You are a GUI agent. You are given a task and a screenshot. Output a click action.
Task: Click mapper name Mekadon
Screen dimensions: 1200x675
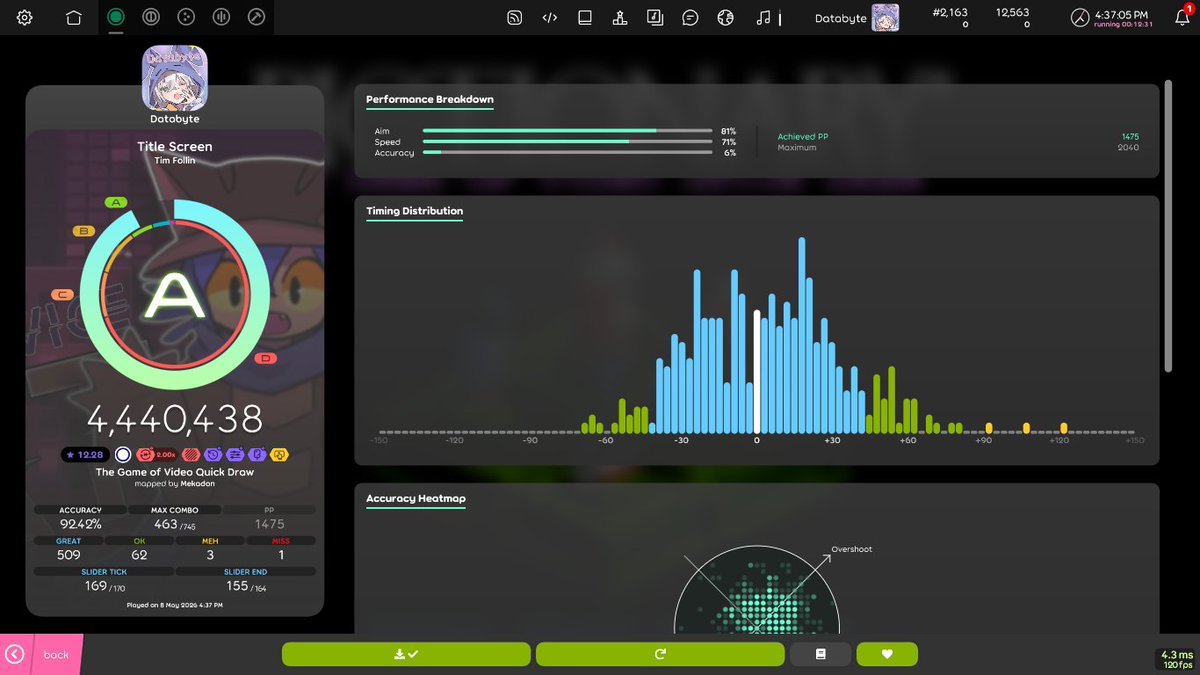197,483
